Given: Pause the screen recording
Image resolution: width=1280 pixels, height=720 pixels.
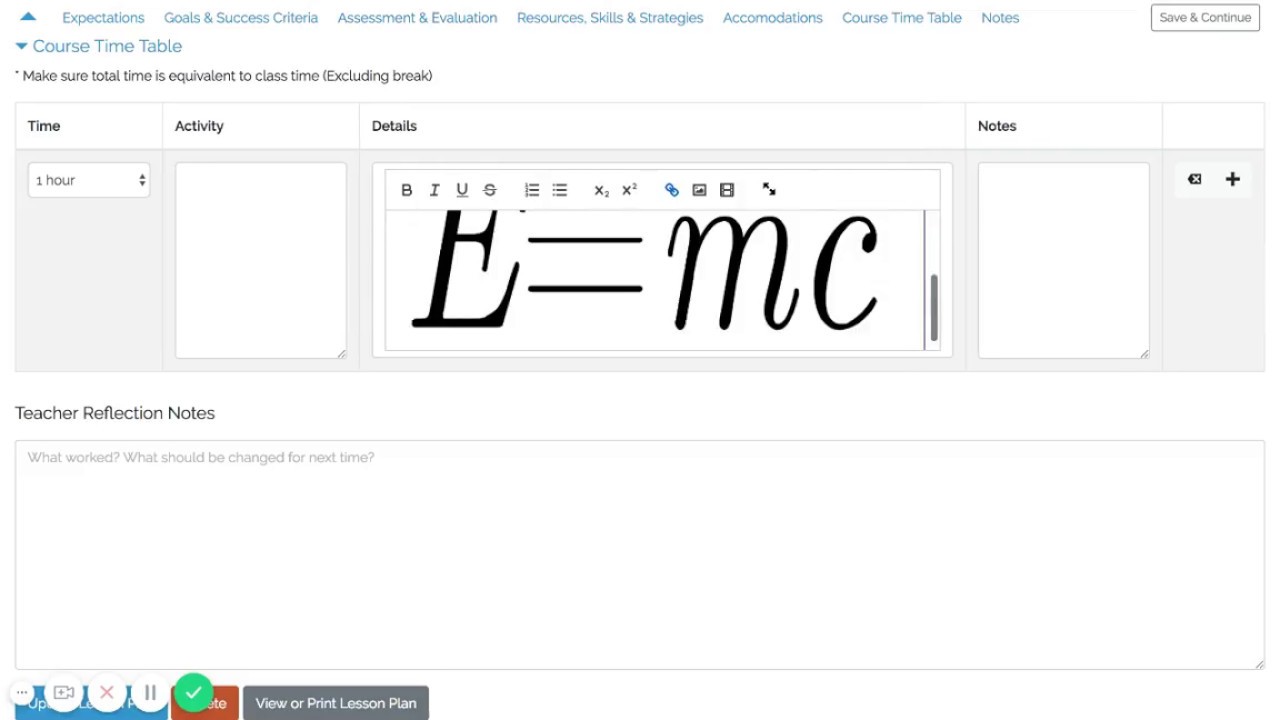Looking at the screenshot, I should point(150,692).
